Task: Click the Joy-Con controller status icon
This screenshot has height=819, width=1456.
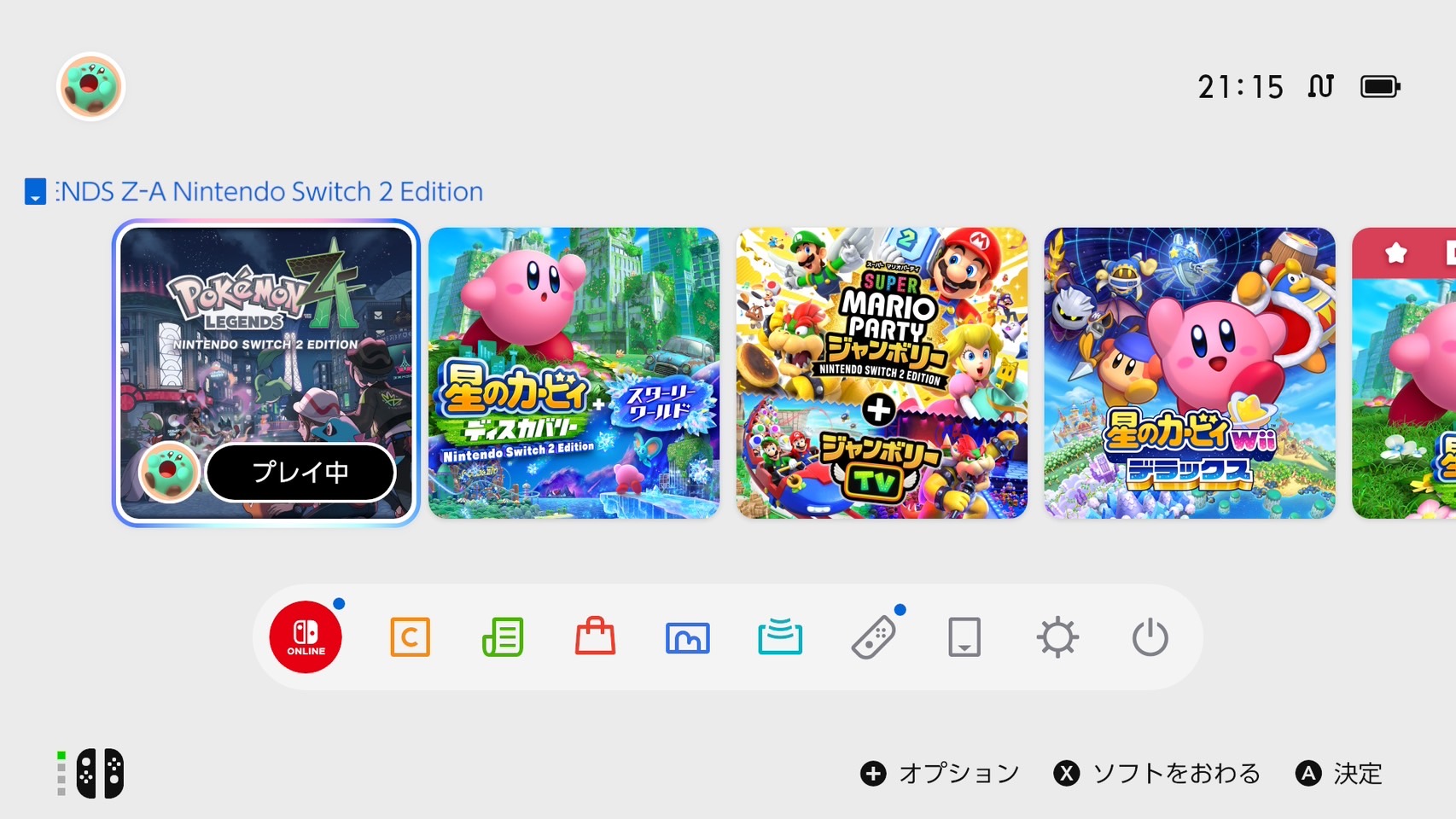Action: point(91,774)
